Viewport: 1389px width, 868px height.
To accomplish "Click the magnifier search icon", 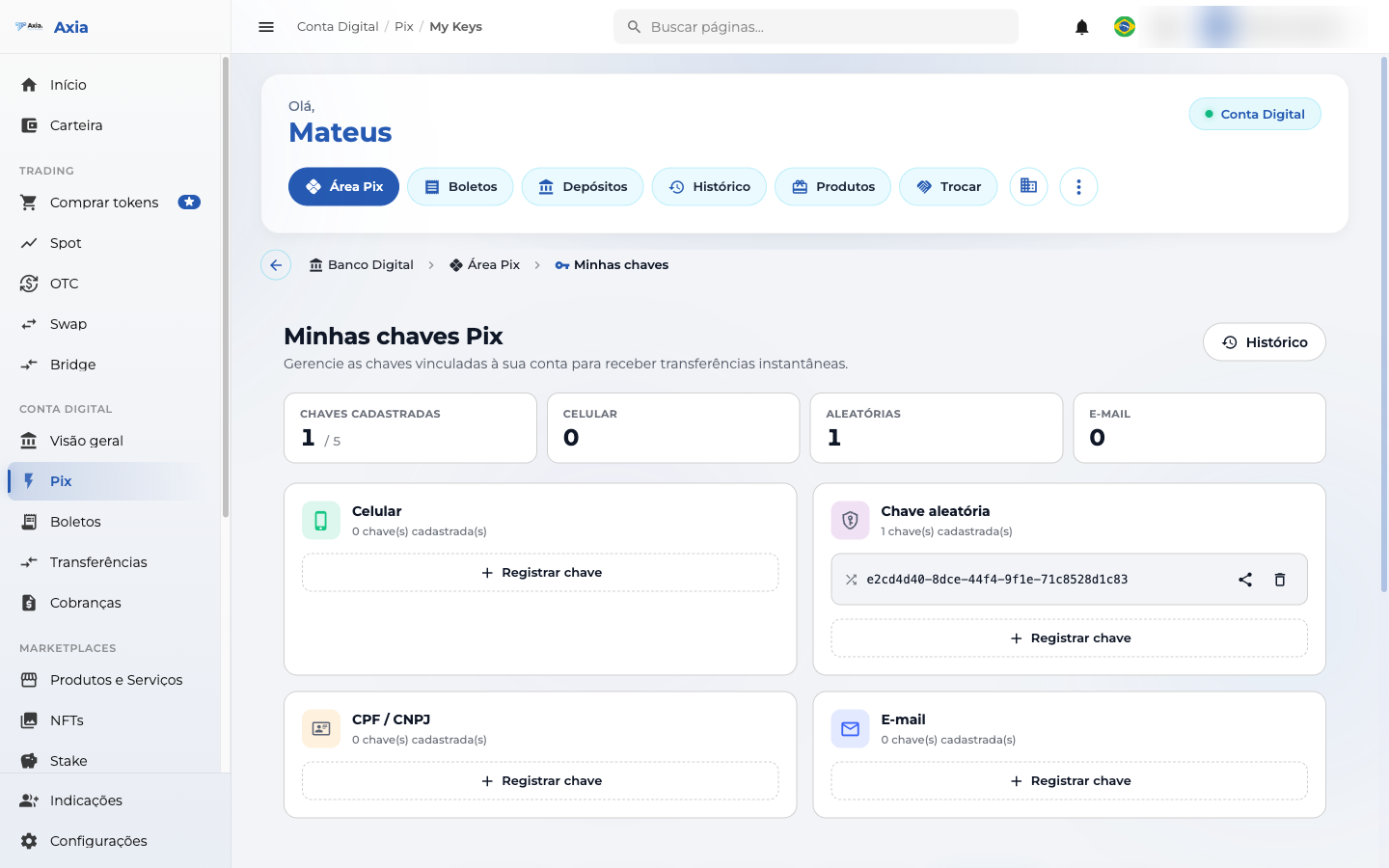I will [x=634, y=27].
